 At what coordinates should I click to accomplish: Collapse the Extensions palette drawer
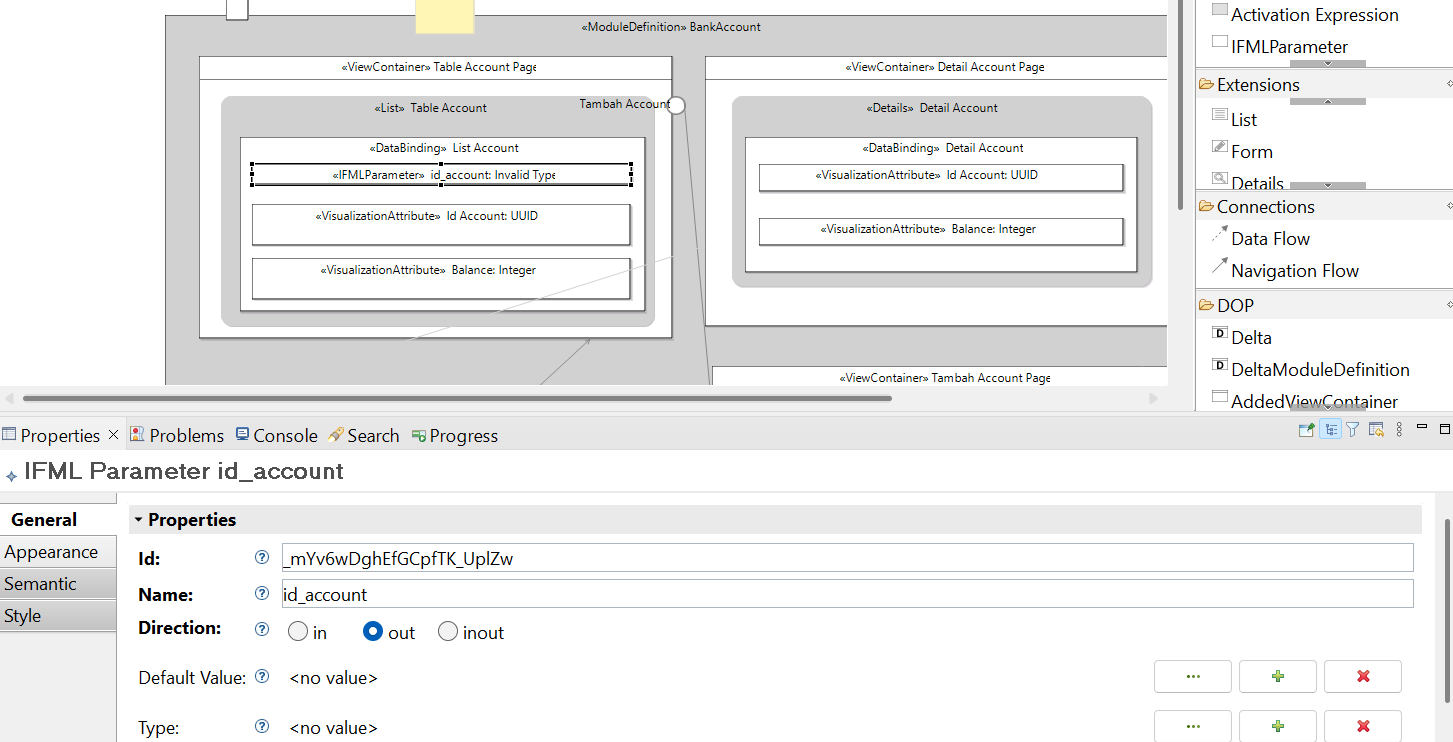(1258, 85)
